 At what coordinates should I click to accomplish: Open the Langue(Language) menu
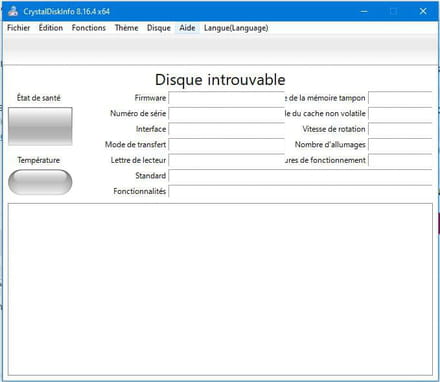[x=236, y=28]
